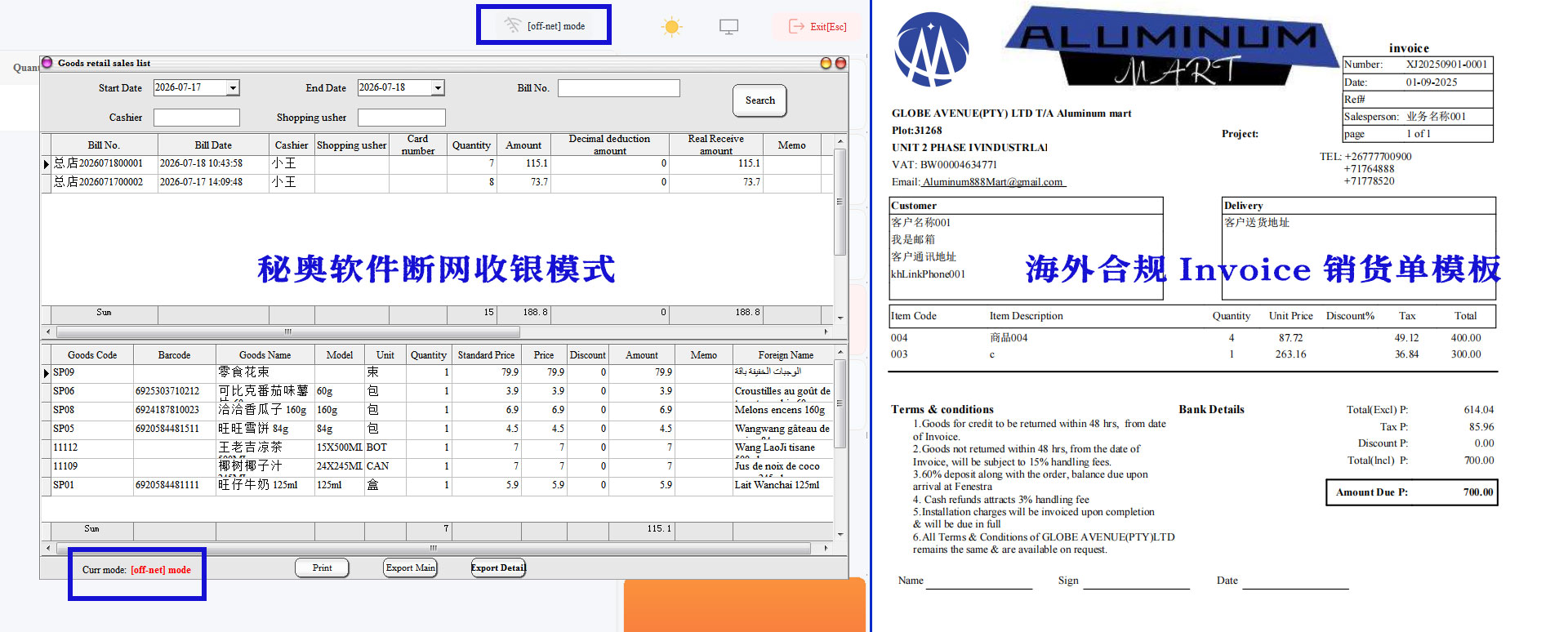1568x632 pixels.
Task: Click the Foreign Name column header
Action: point(785,355)
